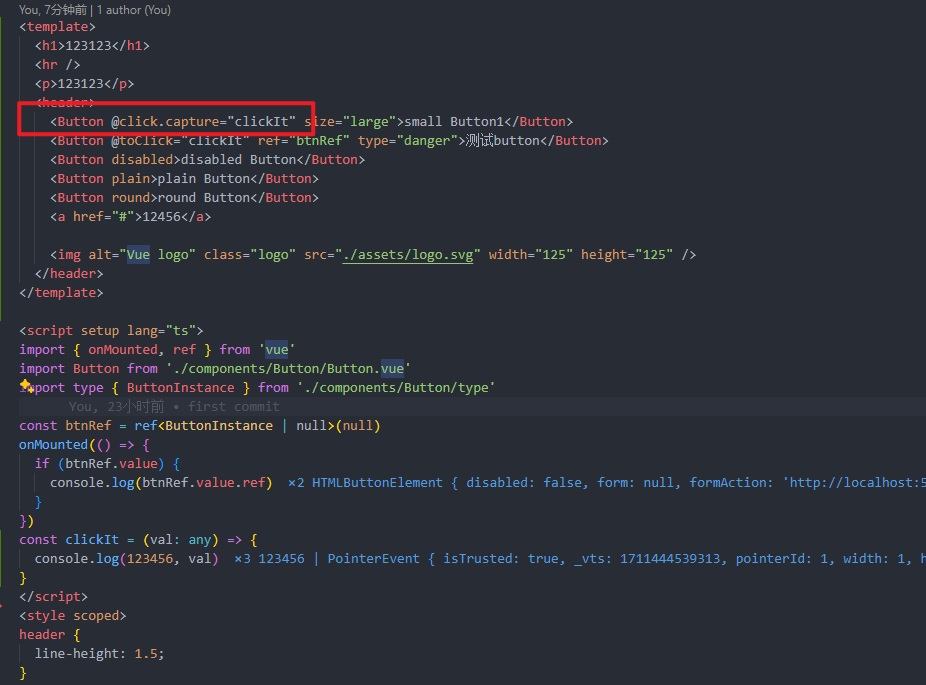Viewport: 926px width, 685px height.
Task: Click the 'header {' CSS selector
Action: [x=50, y=635]
